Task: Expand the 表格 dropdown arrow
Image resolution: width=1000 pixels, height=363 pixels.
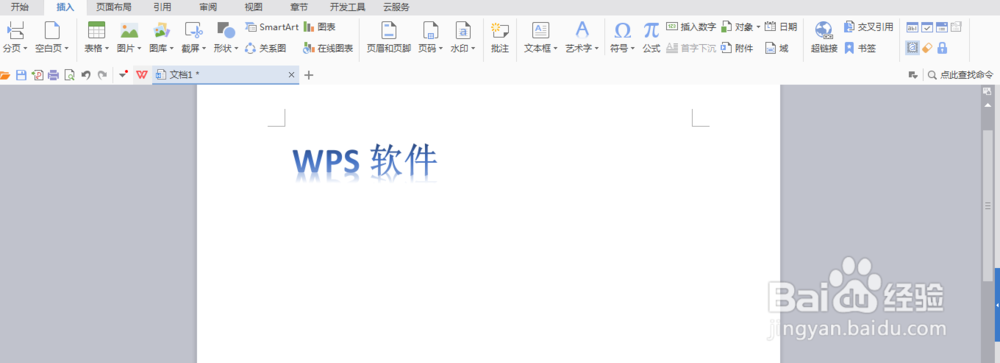Action: [x=107, y=48]
